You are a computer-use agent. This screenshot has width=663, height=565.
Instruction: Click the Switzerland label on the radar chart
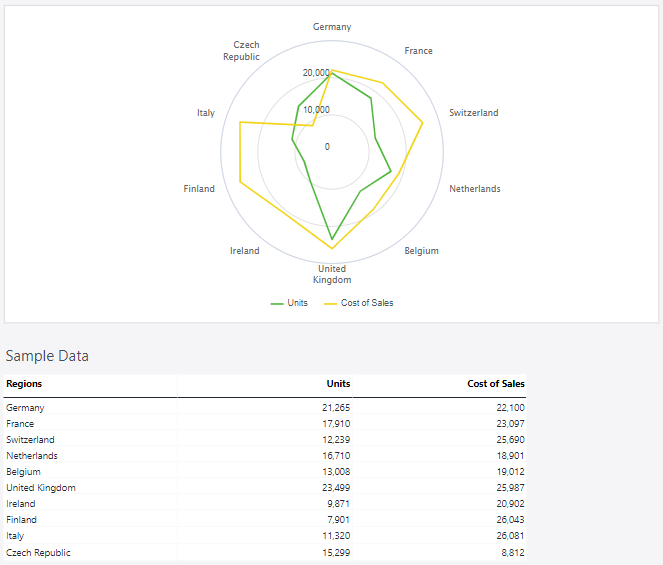[473, 113]
